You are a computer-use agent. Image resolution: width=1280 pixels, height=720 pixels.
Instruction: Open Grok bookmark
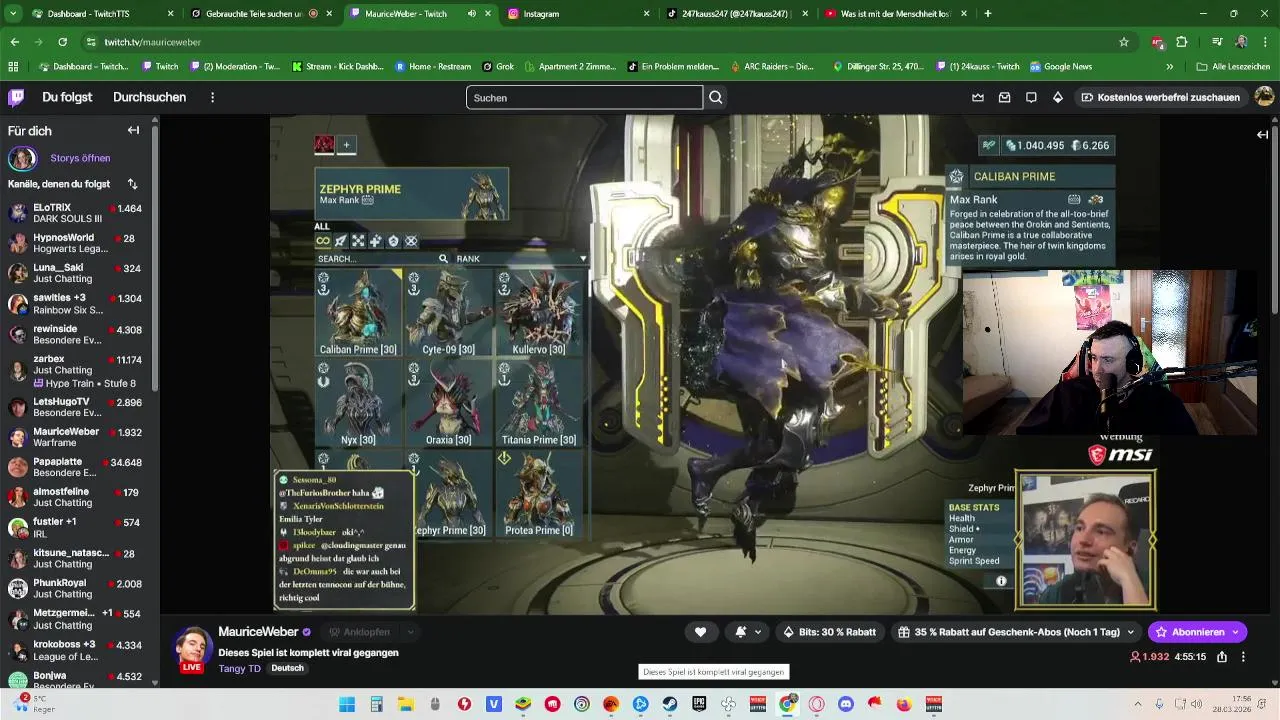[x=498, y=66]
